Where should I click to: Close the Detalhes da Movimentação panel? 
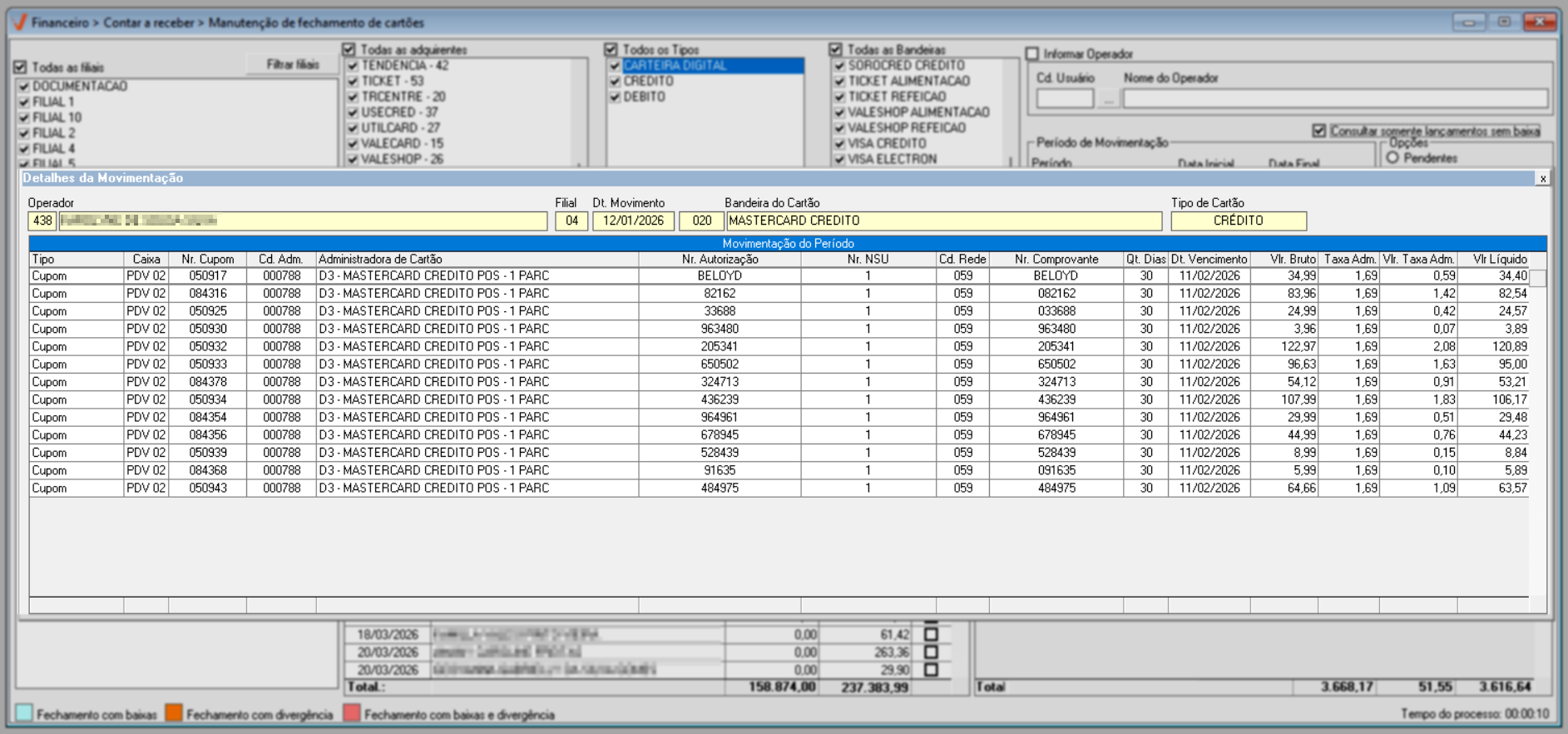(1542, 178)
